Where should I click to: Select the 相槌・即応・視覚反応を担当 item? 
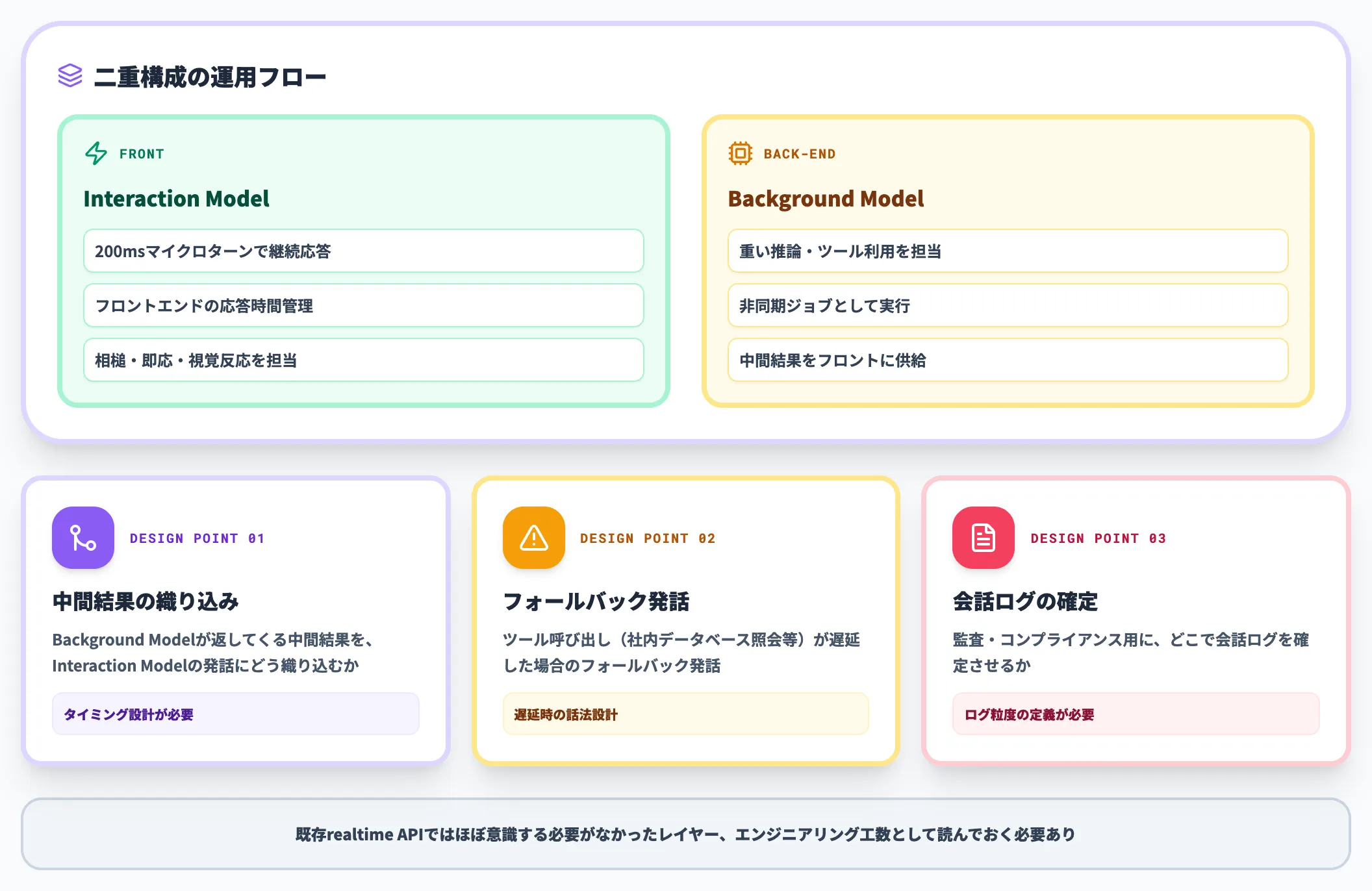click(x=364, y=360)
